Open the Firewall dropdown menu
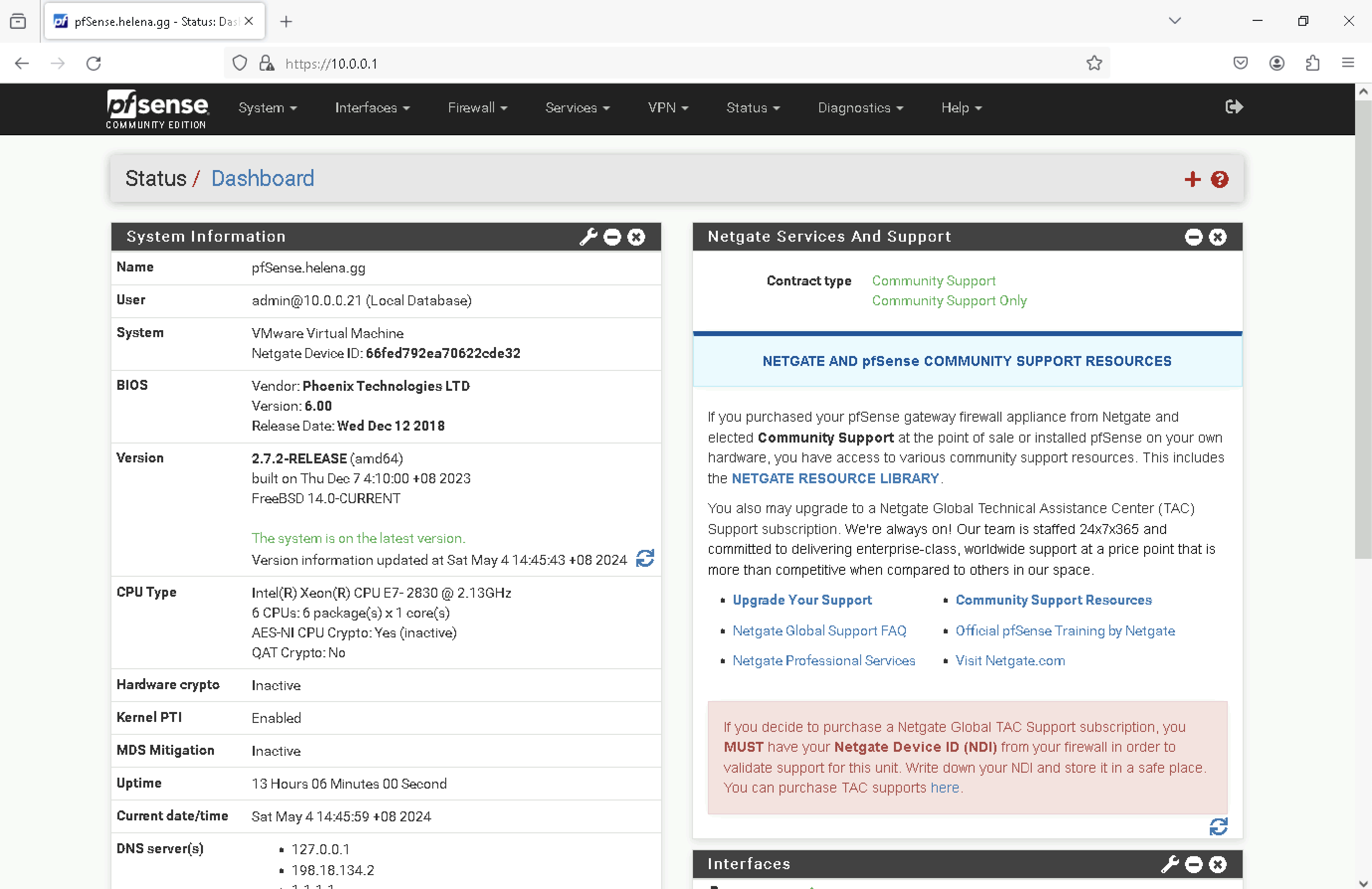1372x889 pixels. coord(478,108)
